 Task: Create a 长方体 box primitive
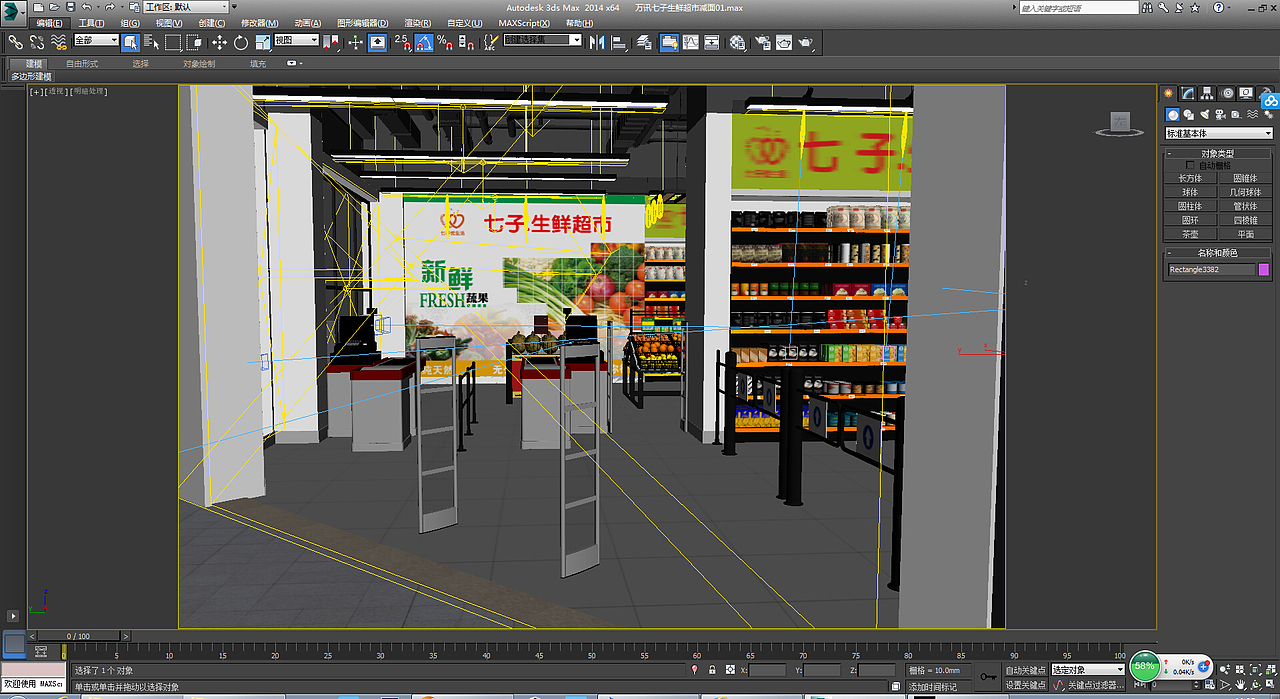click(1190, 178)
